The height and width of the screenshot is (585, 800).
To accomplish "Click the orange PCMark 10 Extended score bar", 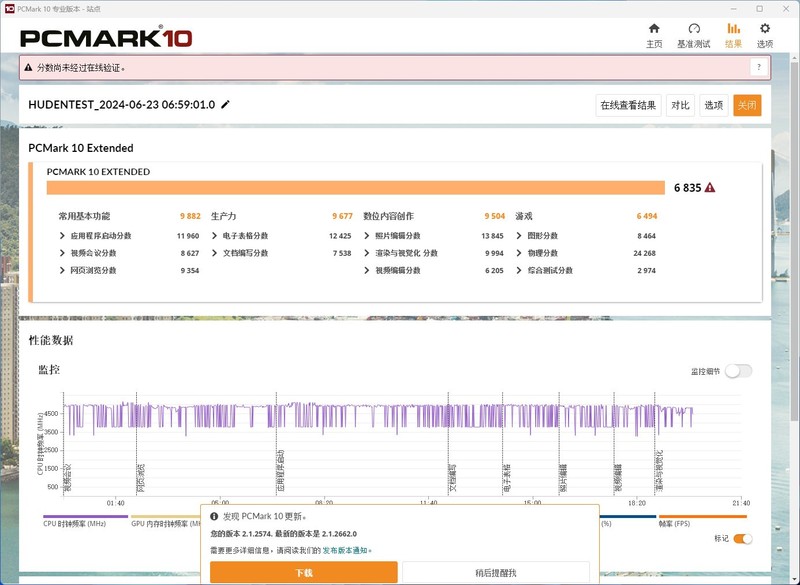I will pyautogui.click(x=356, y=188).
